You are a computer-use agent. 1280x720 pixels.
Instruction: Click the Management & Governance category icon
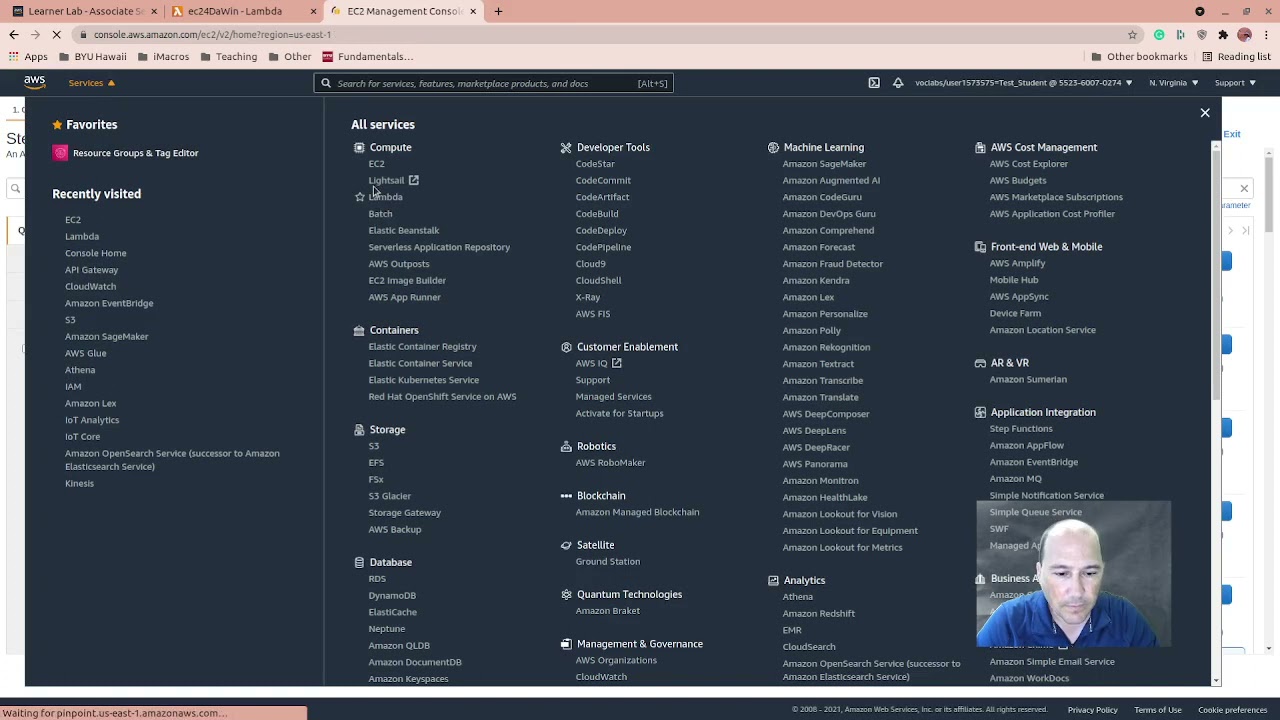coord(566,645)
